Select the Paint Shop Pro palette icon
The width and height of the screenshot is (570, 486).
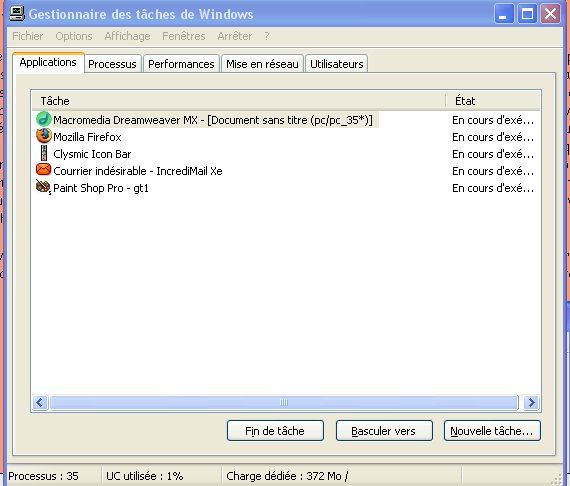click(x=43, y=187)
